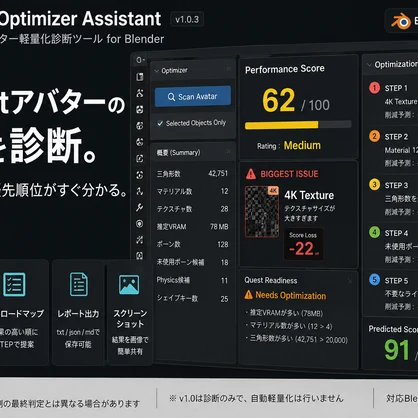This screenshot has width=418, height=418.
Task: Click the Scan Avatar button
Action: 193,97
